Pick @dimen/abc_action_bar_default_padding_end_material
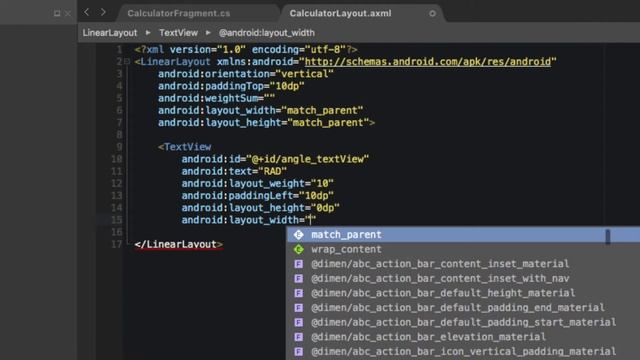This screenshot has width=640, height=360. pyautogui.click(x=463, y=308)
